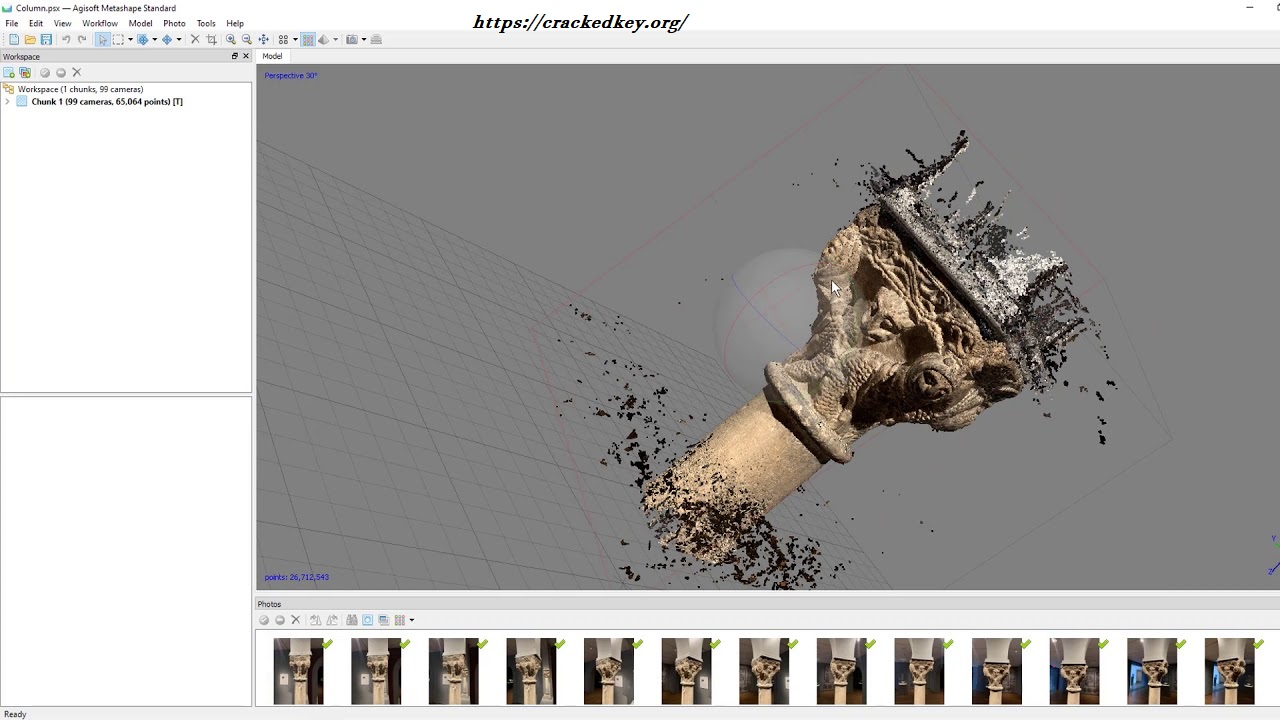Screen dimensions: 1280x720
Task: Select the first column photo thumbnail
Action: (298, 671)
